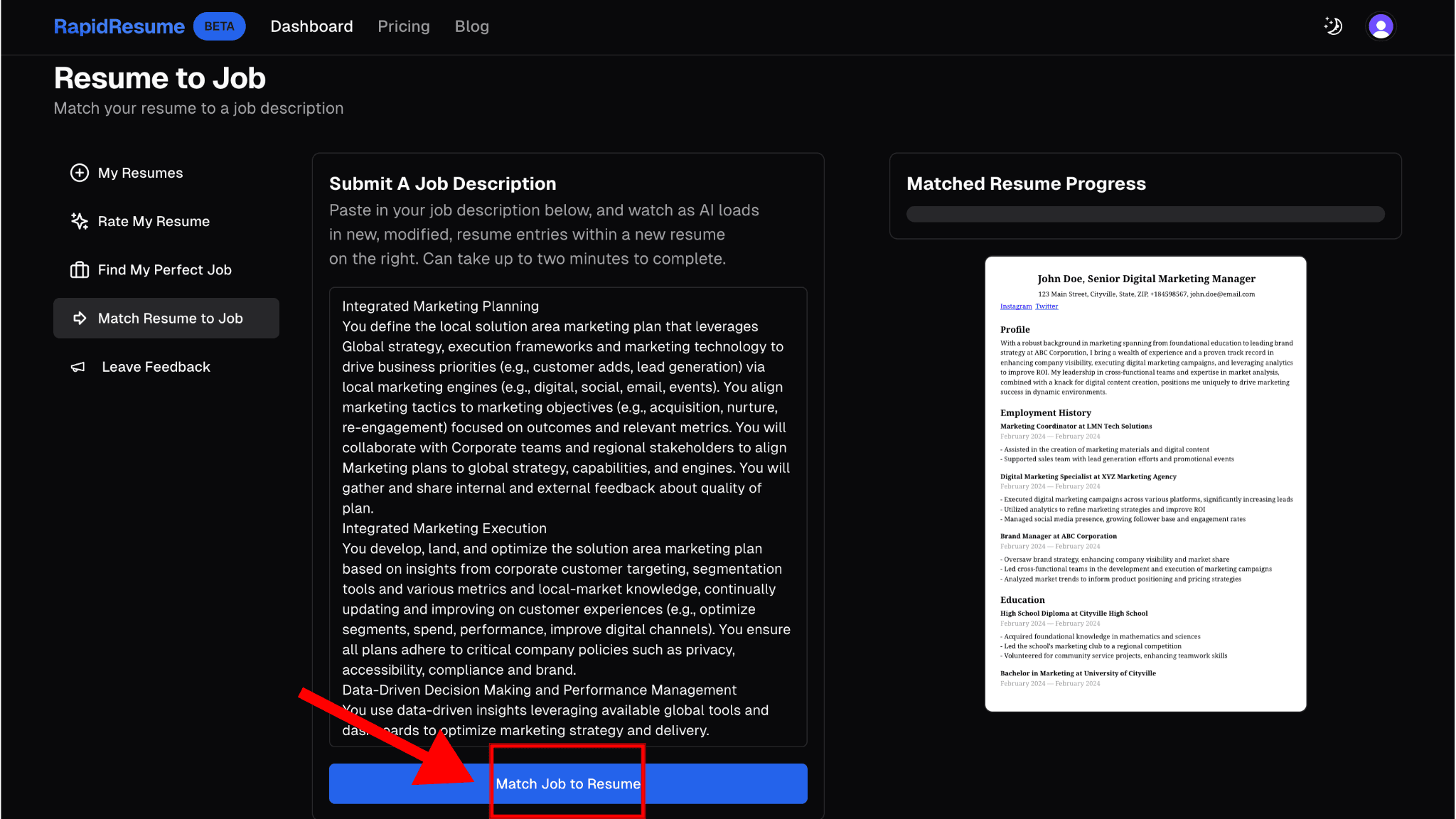1456x819 pixels.
Task: Follow the Twitter link in the resume
Action: click(1046, 306)
